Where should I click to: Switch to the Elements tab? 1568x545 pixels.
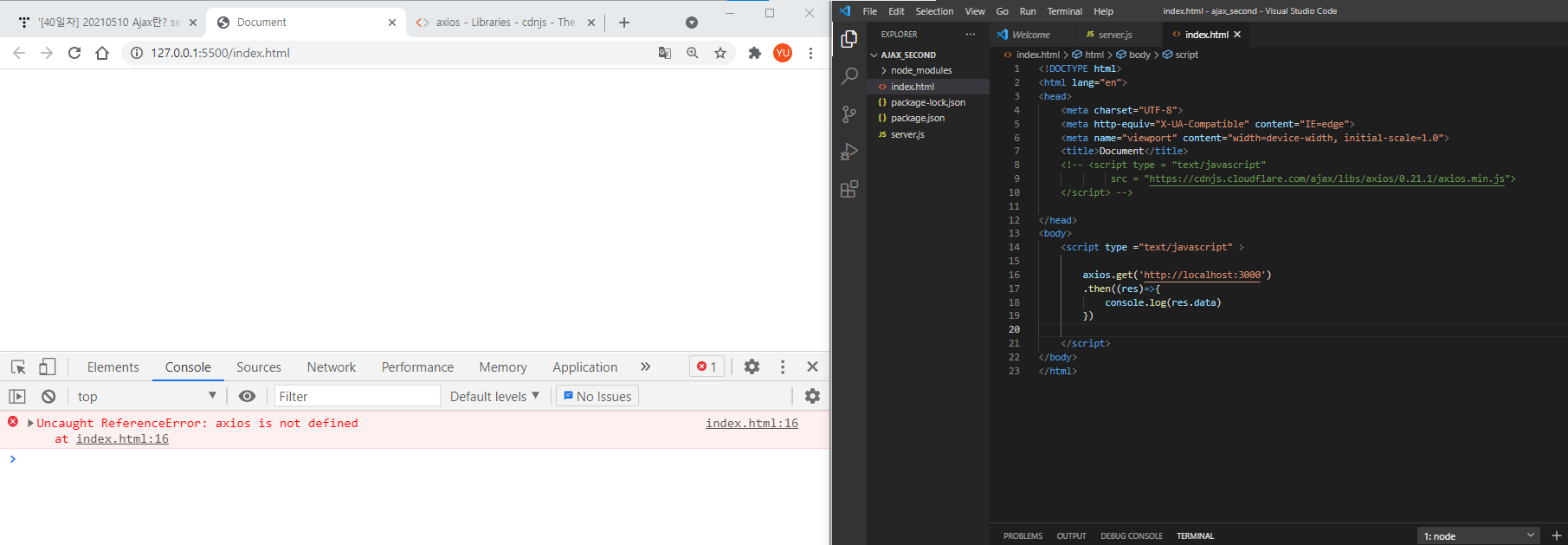(x=113, y=367)
